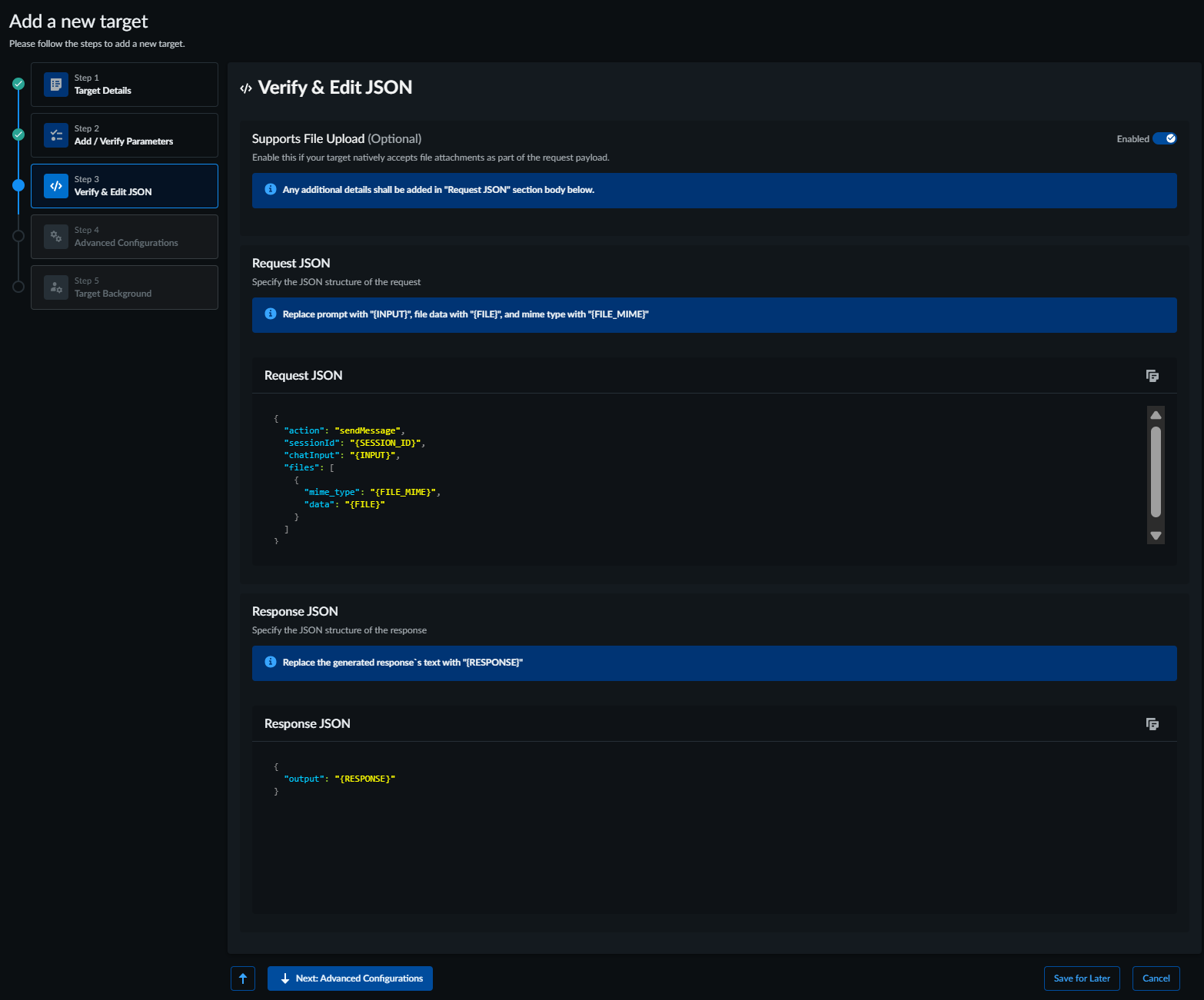Image resolution: width=1204 pixels, height=1000 pixels.
Task: Click the "Enabled" label text
Action: click(1132, 139)
